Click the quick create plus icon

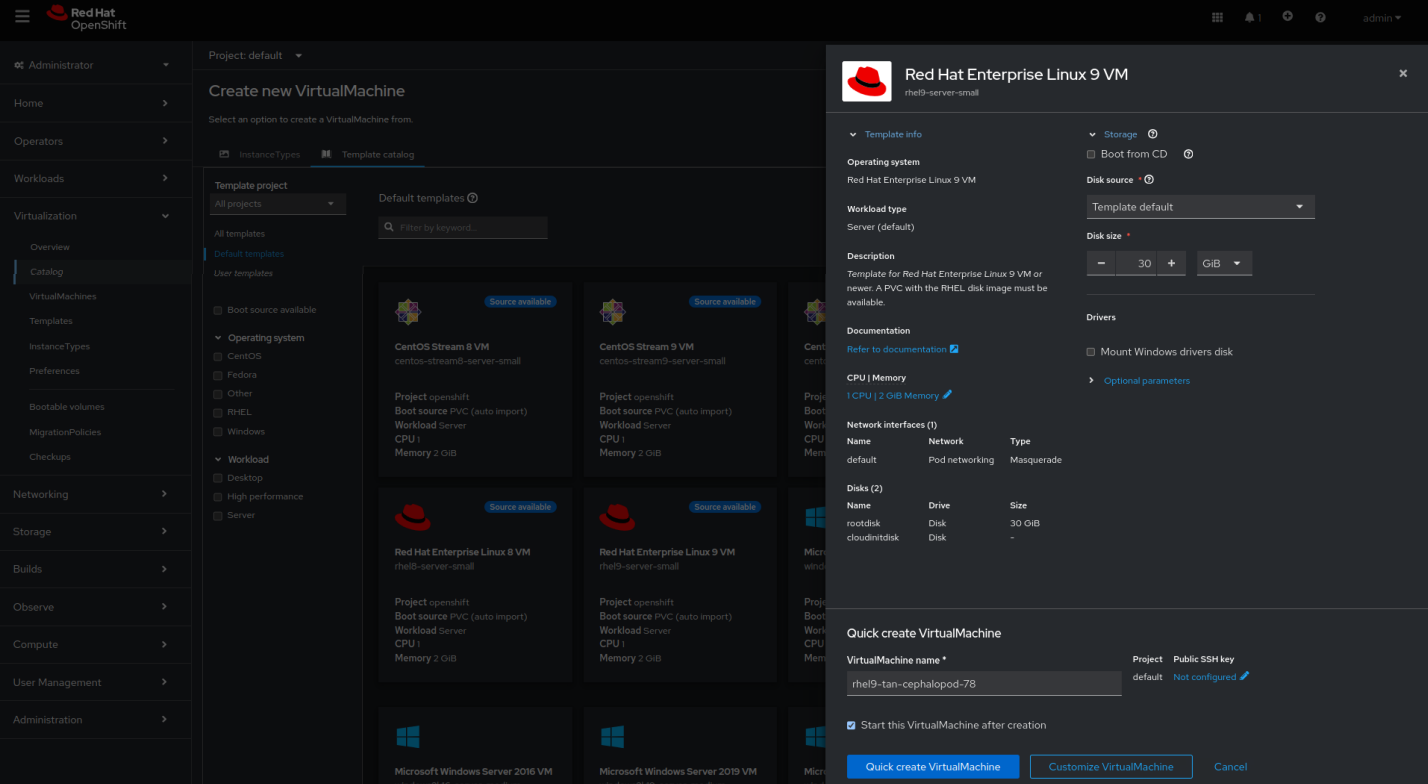(x=1287, y=17)
